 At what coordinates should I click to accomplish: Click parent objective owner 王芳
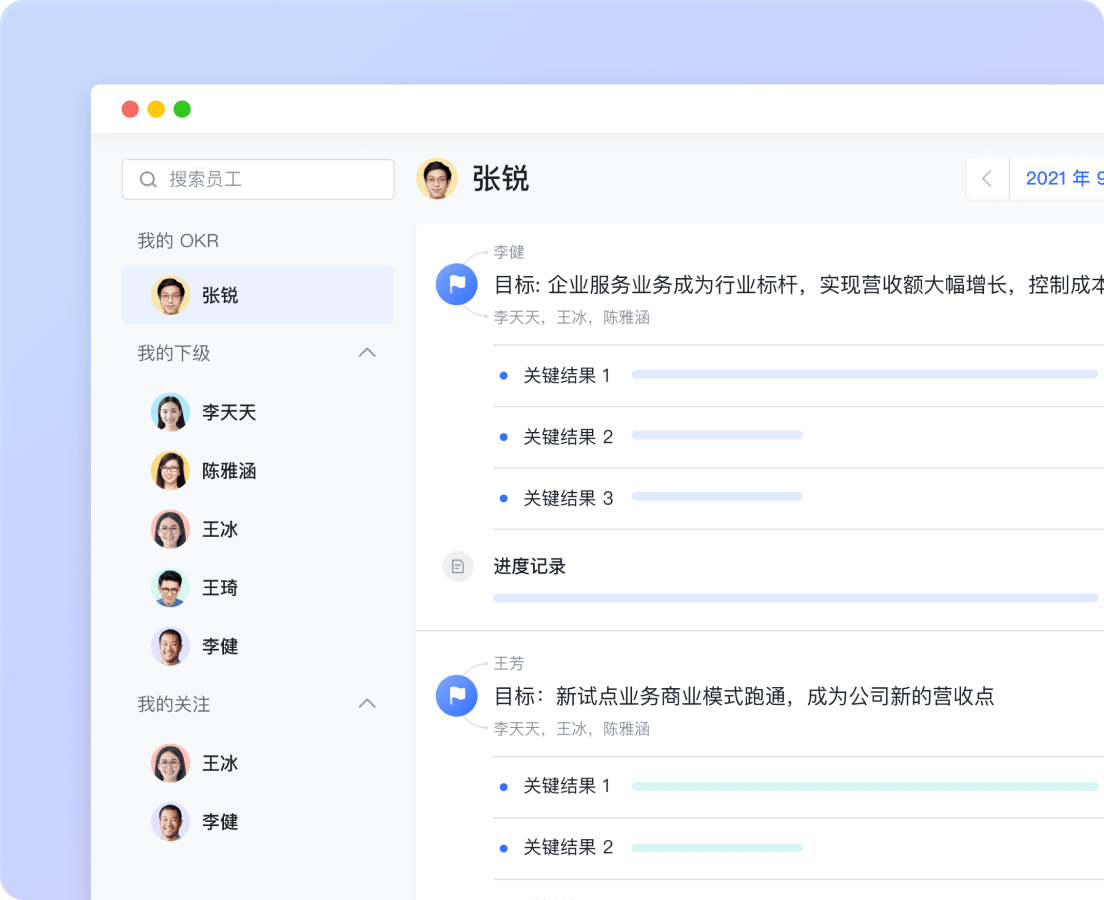(509, 663)
